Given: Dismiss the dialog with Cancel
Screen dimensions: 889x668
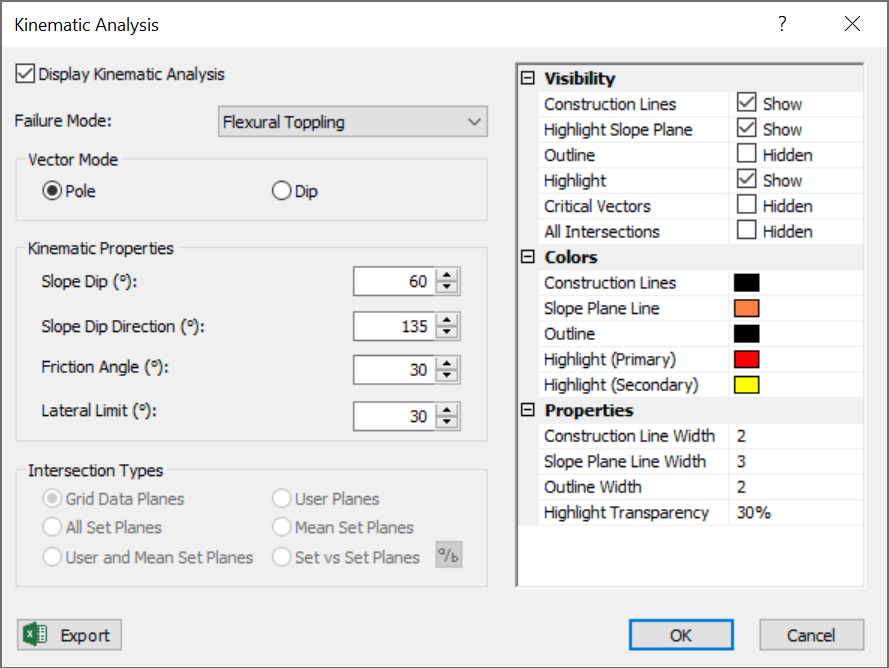Looking at the screenshot, I should pyautogui.click(x=811, y=634).
